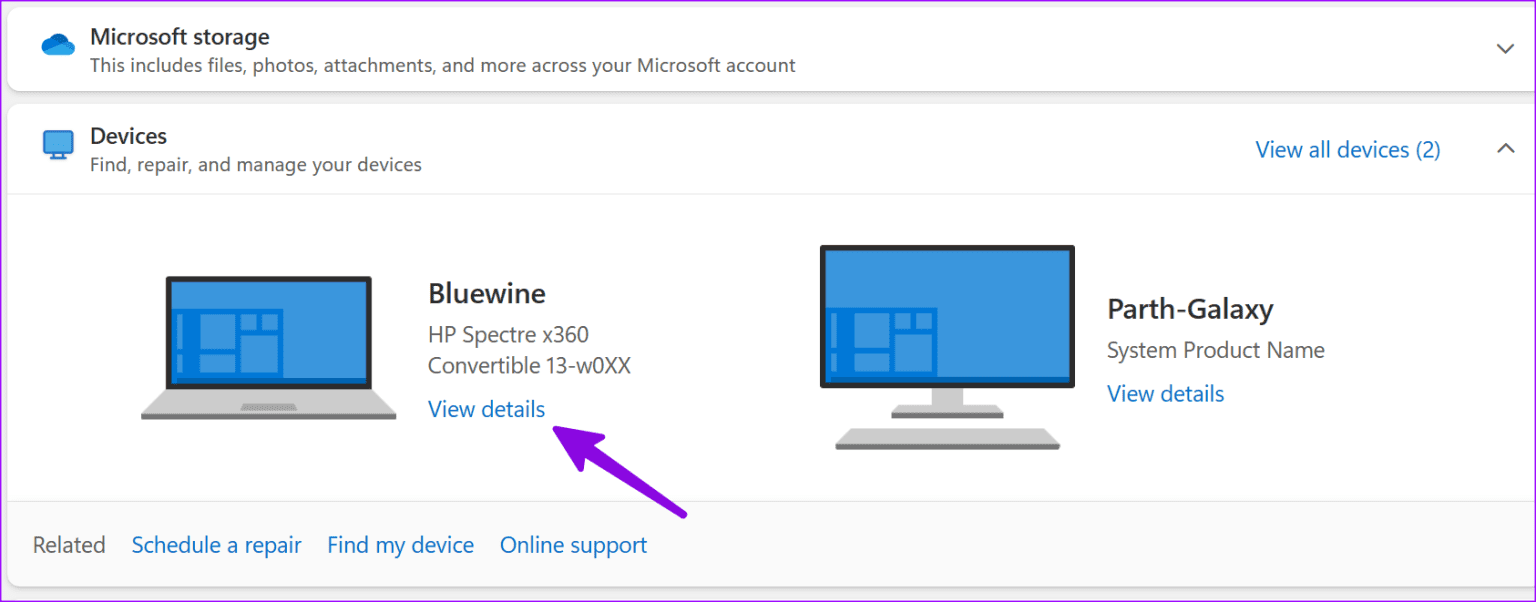This screenshot has height=602, width=1536.
Task: Open View details for Parth-Galaxy
Action: tap(1165, 394)
